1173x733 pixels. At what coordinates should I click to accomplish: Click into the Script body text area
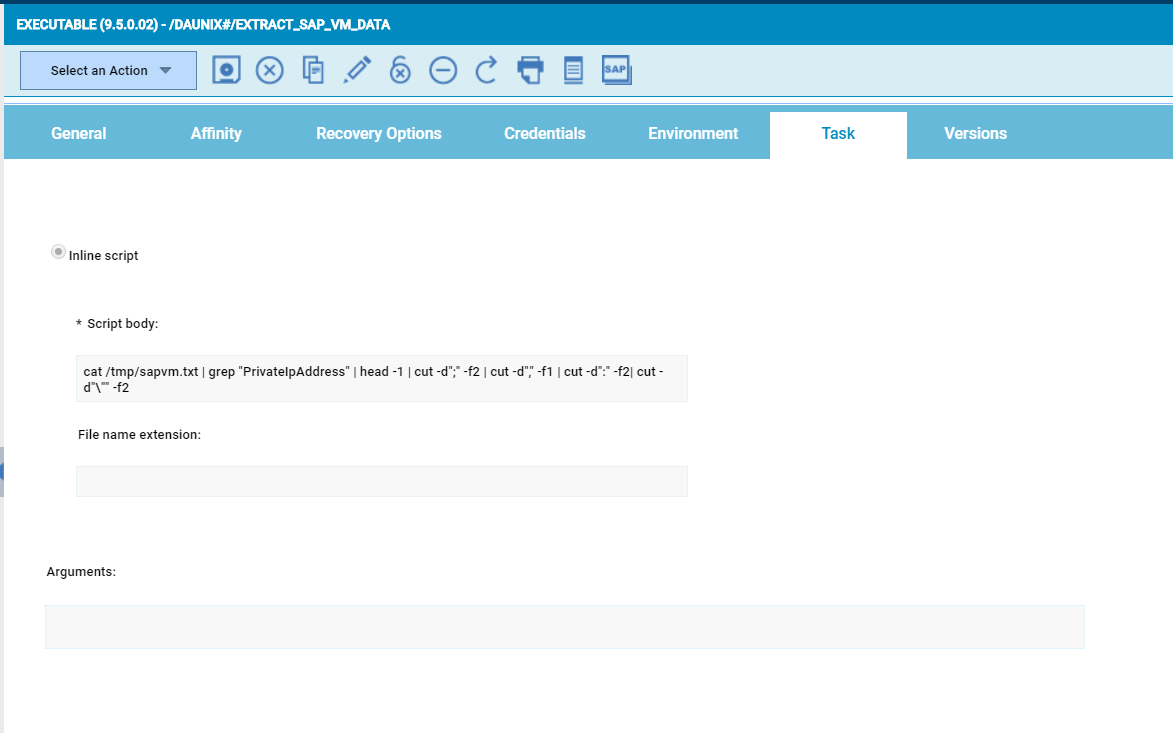pos(381,379)
